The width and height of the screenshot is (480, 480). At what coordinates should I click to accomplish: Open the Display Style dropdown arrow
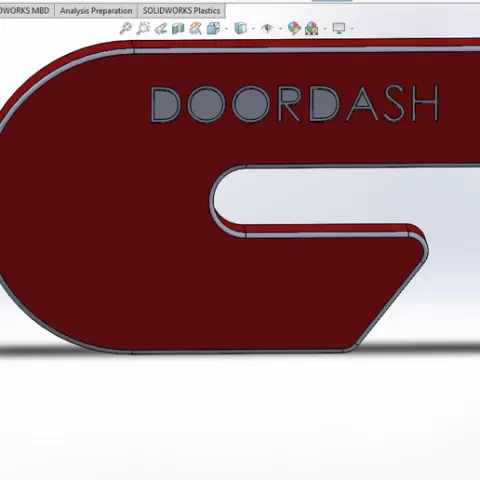click(x=254, y=29)
